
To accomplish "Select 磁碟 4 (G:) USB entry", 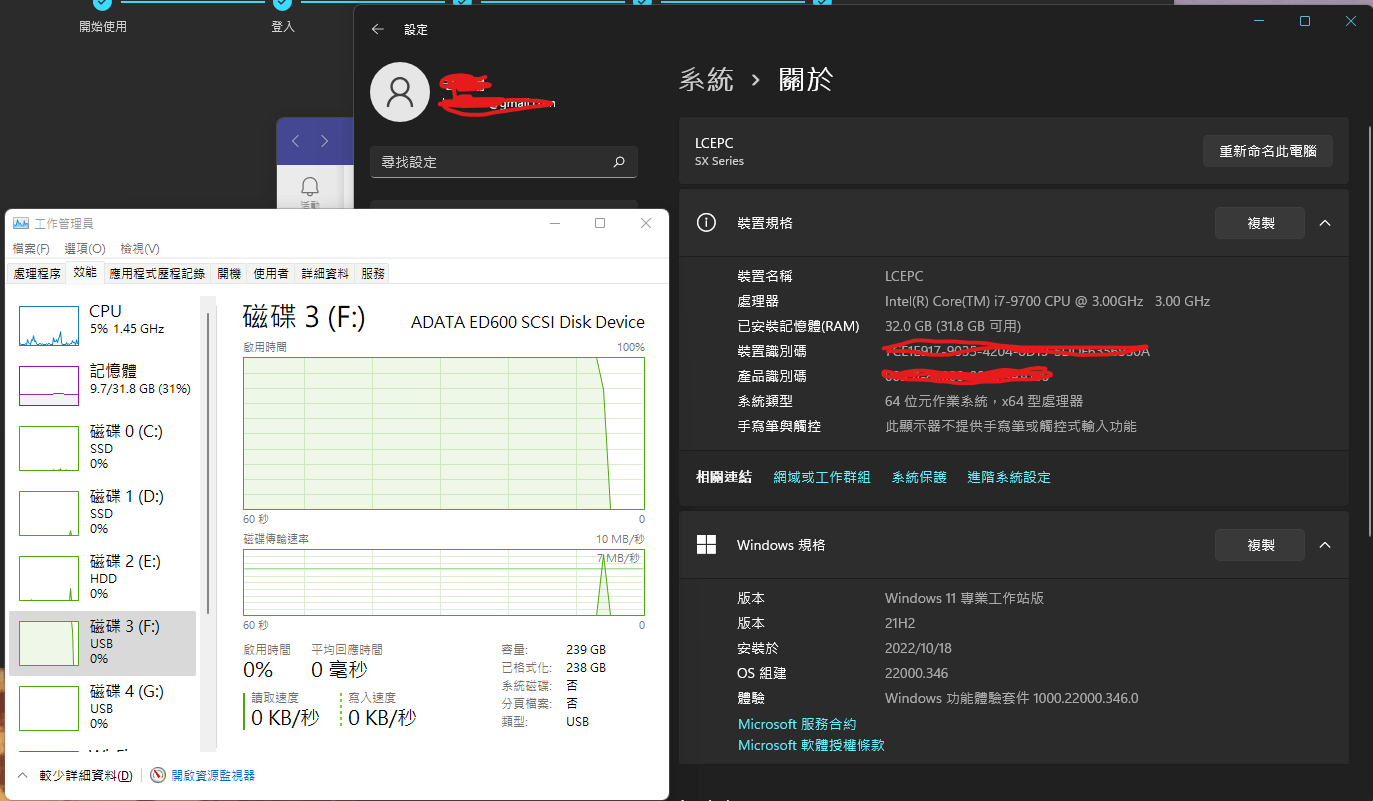I will click(x=102, y=707).
